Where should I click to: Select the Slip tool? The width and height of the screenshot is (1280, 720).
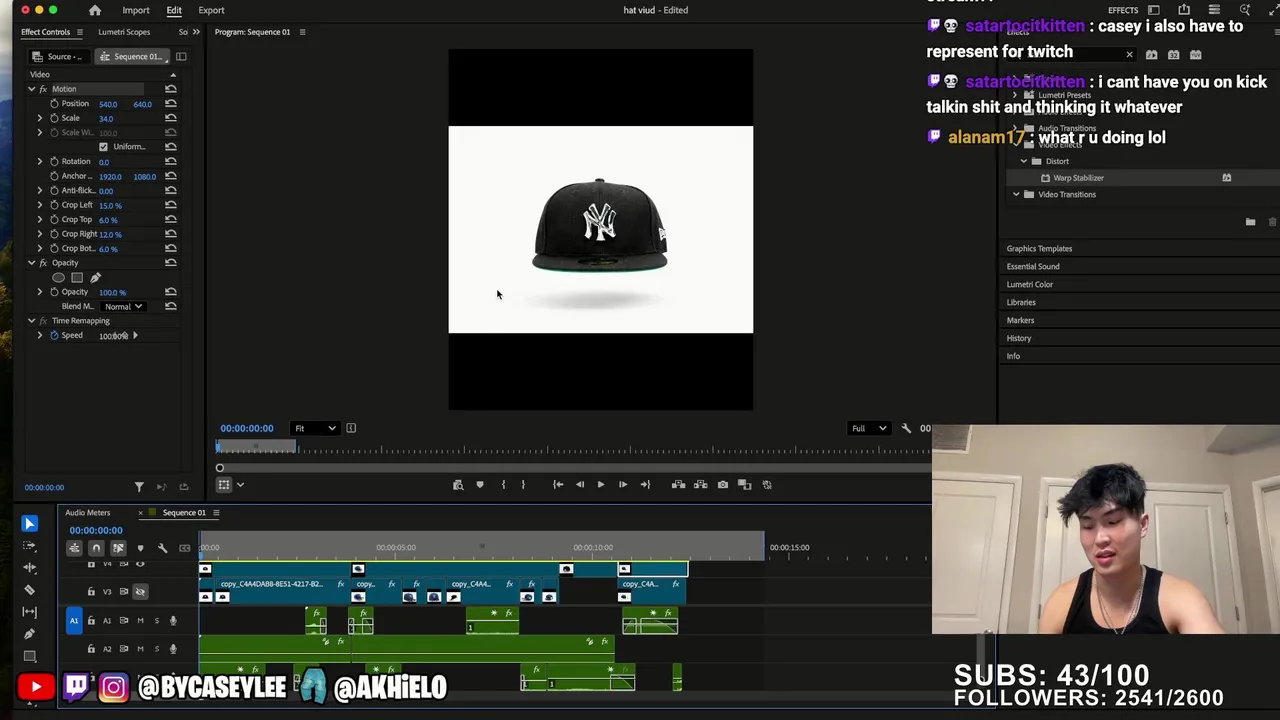tap(29, 612)
